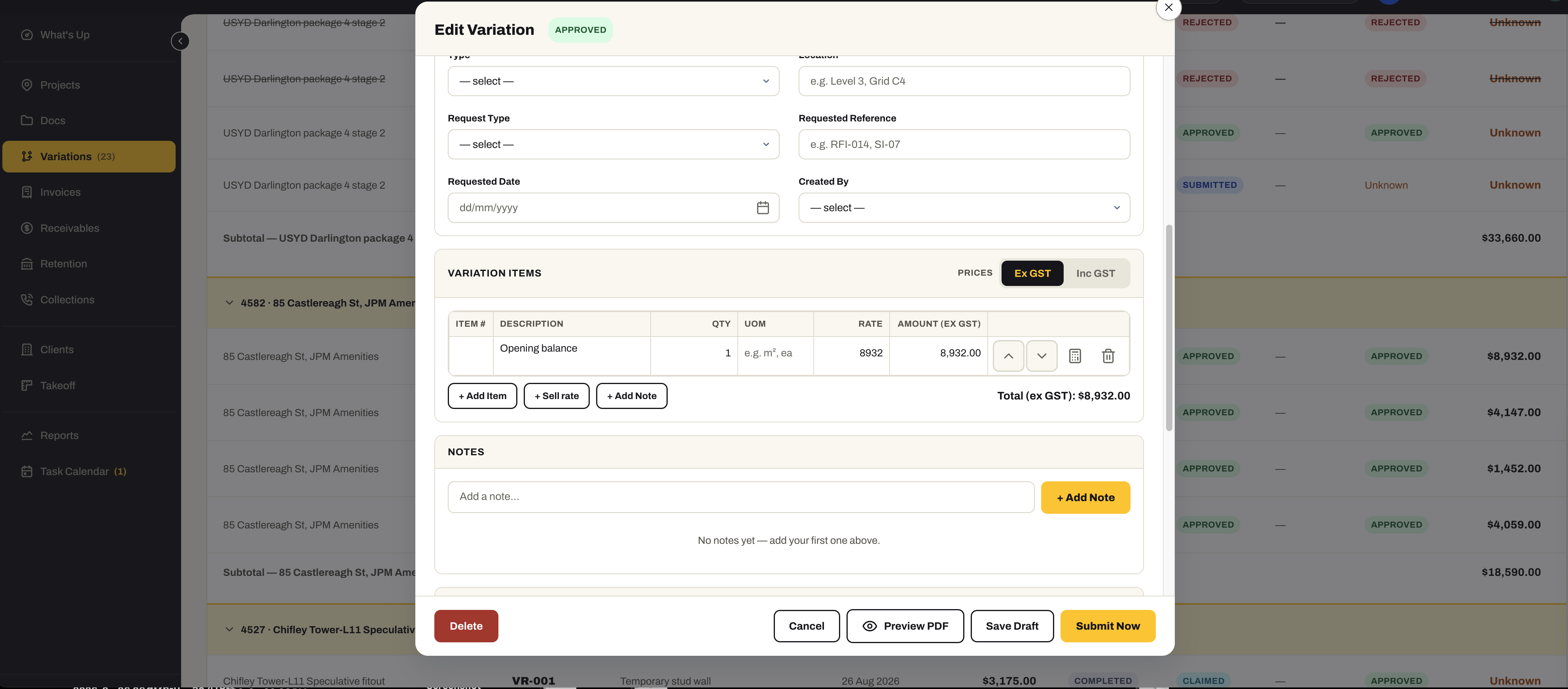Click the Add a note text field
Screen dimensions: 1568x689
pyautogui.click(x=741, y=497)
